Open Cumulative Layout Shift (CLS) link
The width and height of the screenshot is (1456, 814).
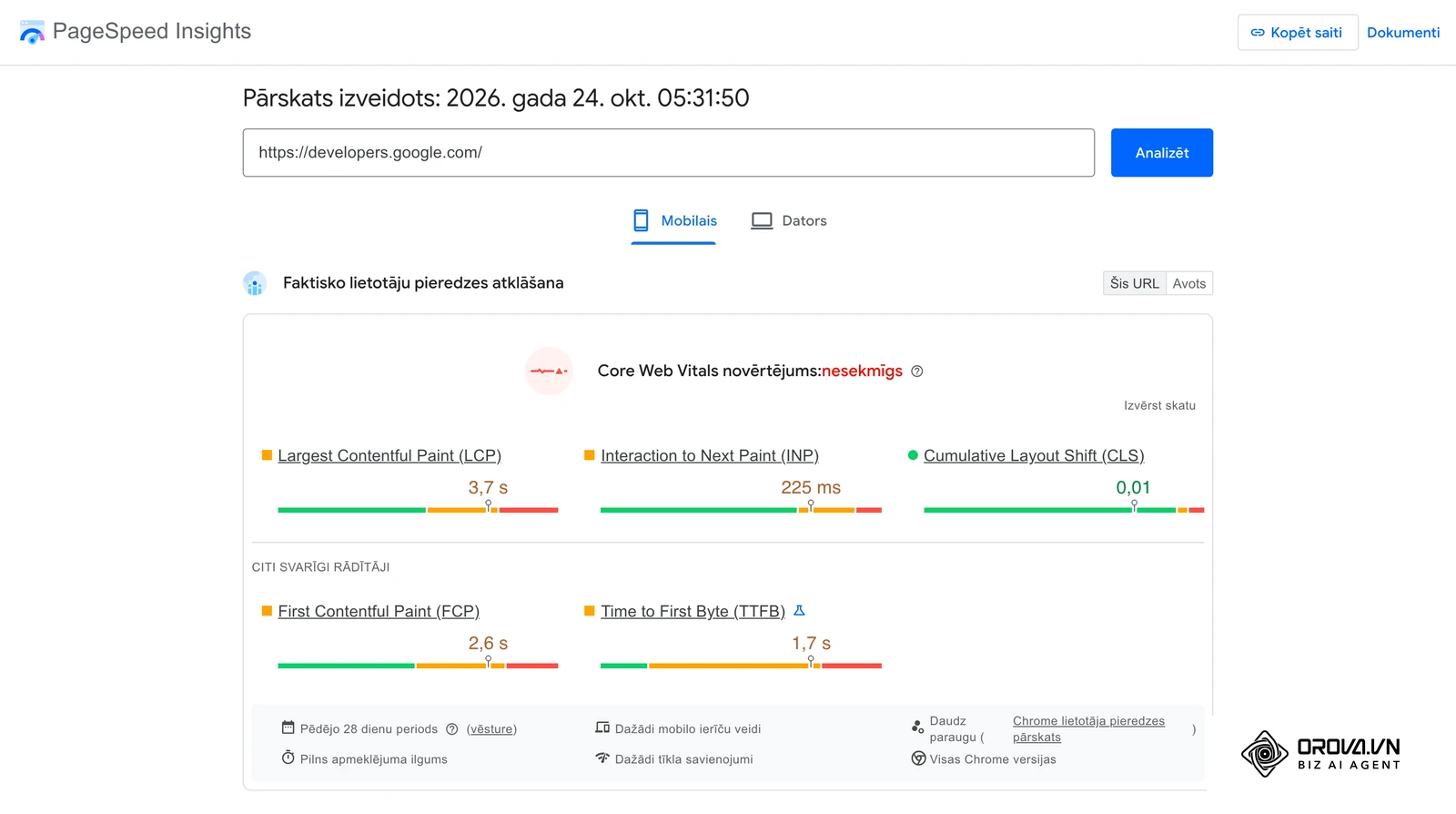(1034, 455)
